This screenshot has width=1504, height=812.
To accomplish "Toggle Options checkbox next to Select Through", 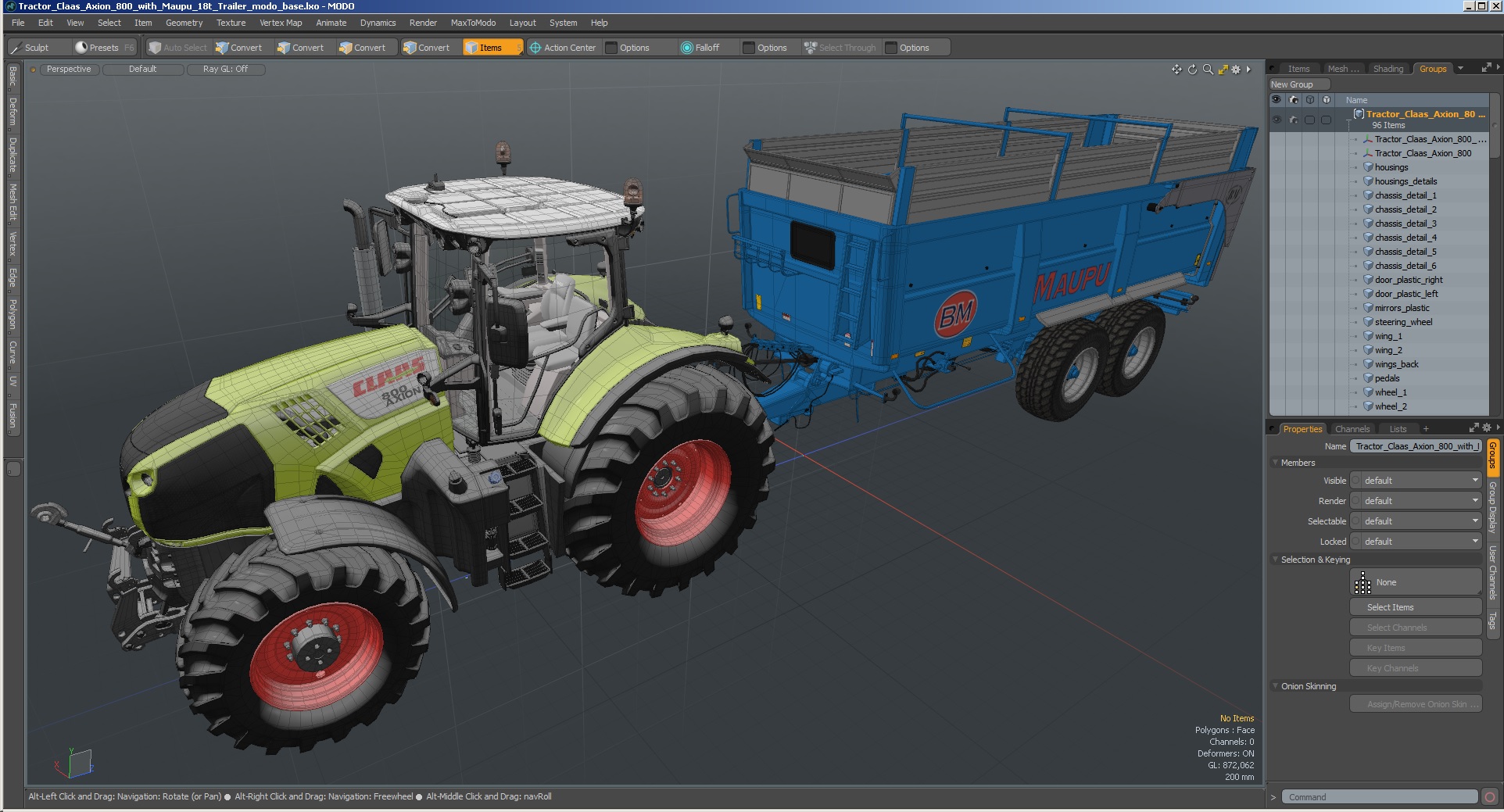I will pyautogui.click(x=891, y=48).
